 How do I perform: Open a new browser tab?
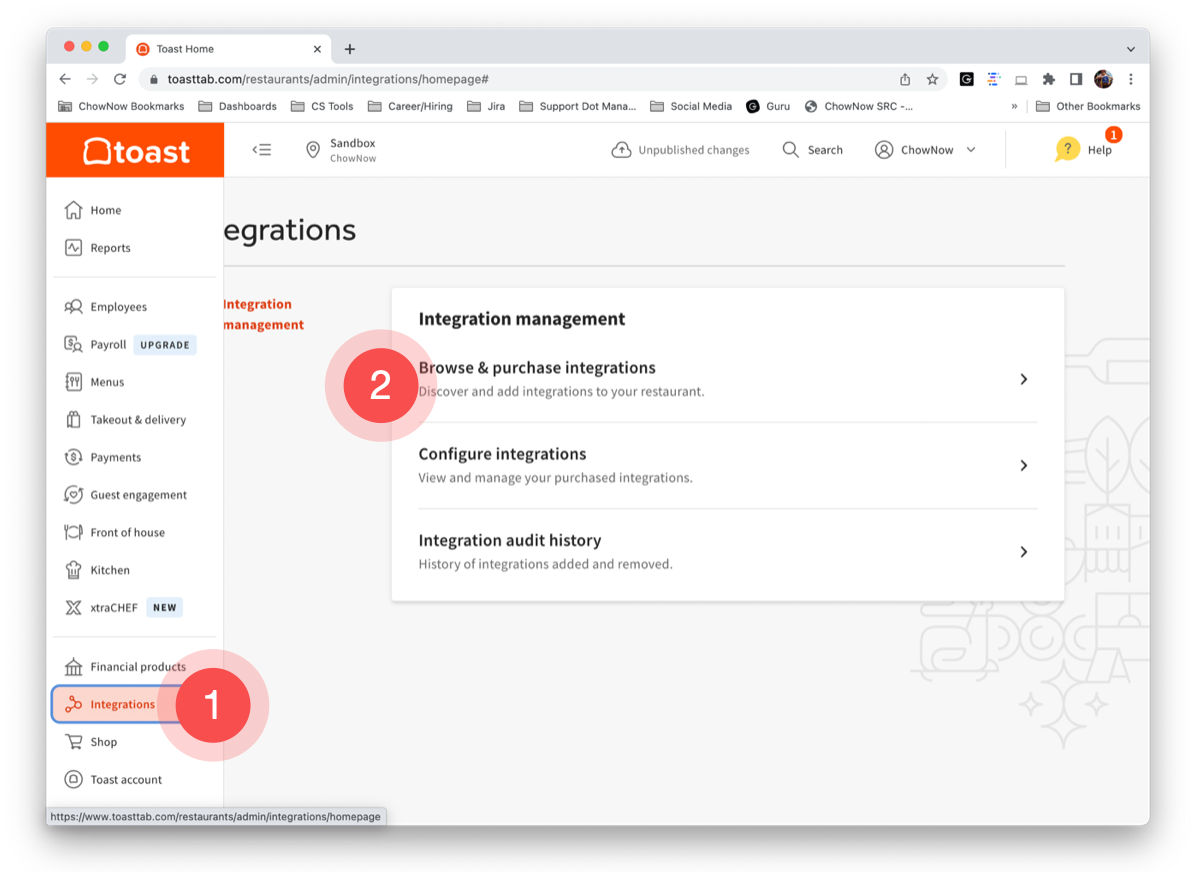pyautogui.click(x=350, y=49)
